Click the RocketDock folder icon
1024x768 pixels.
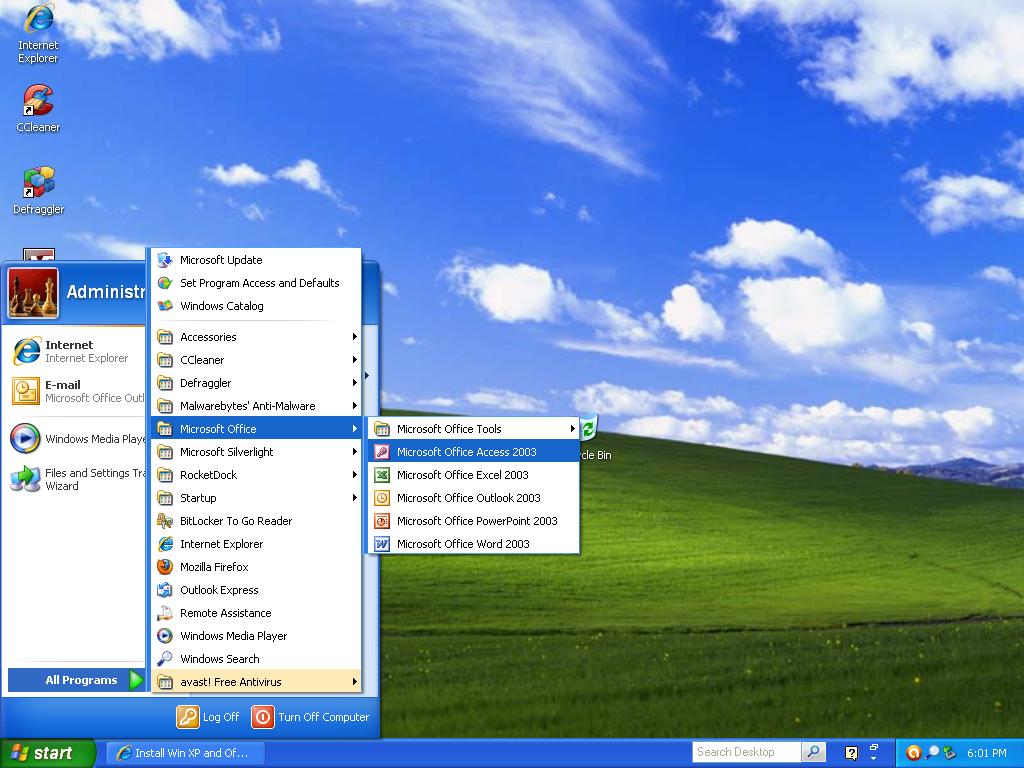click(165, 475)
